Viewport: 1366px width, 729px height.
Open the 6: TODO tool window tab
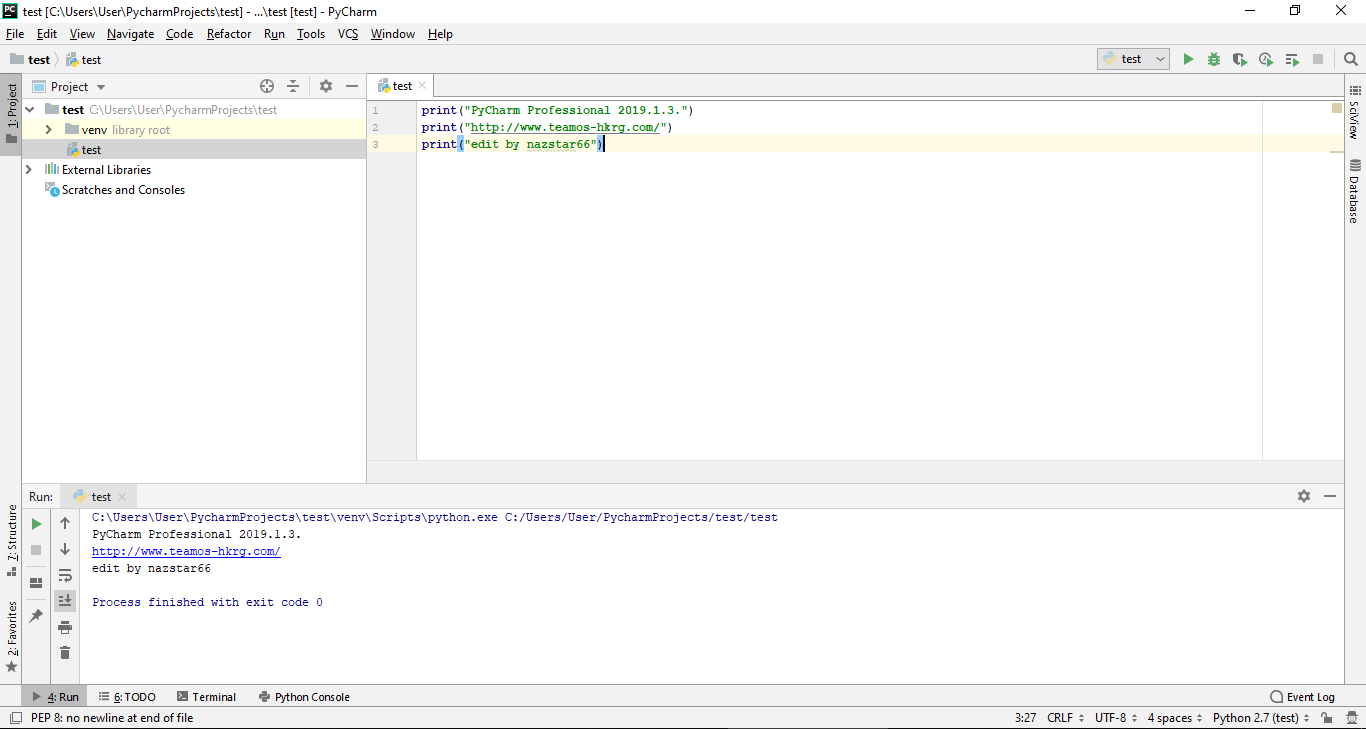coord(127,697)
